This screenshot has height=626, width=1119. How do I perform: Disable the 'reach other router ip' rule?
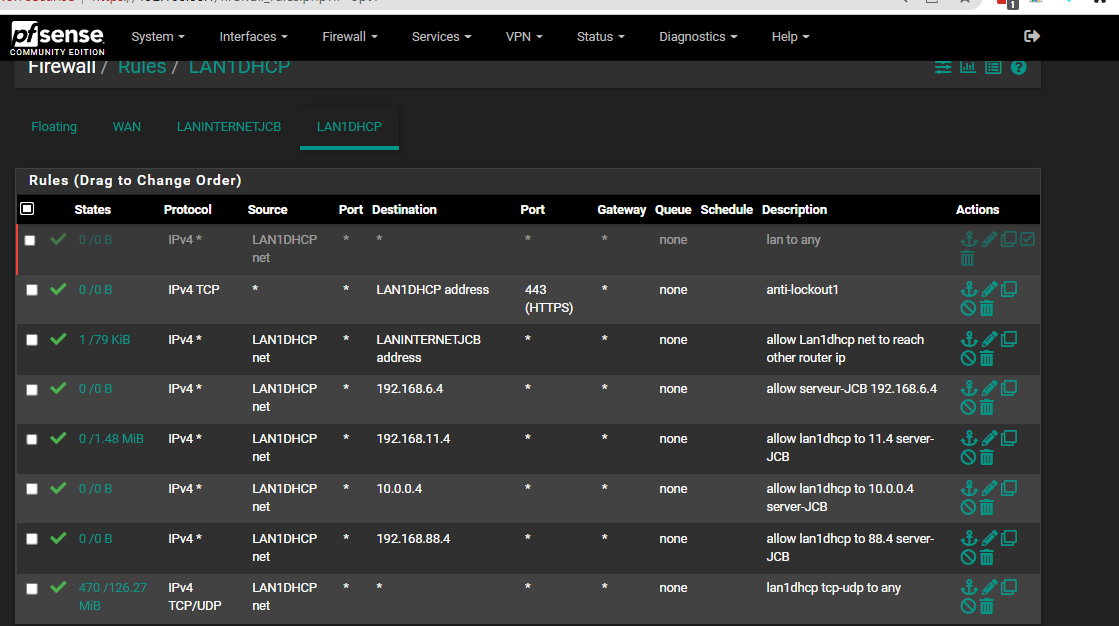tap(968, 358)
